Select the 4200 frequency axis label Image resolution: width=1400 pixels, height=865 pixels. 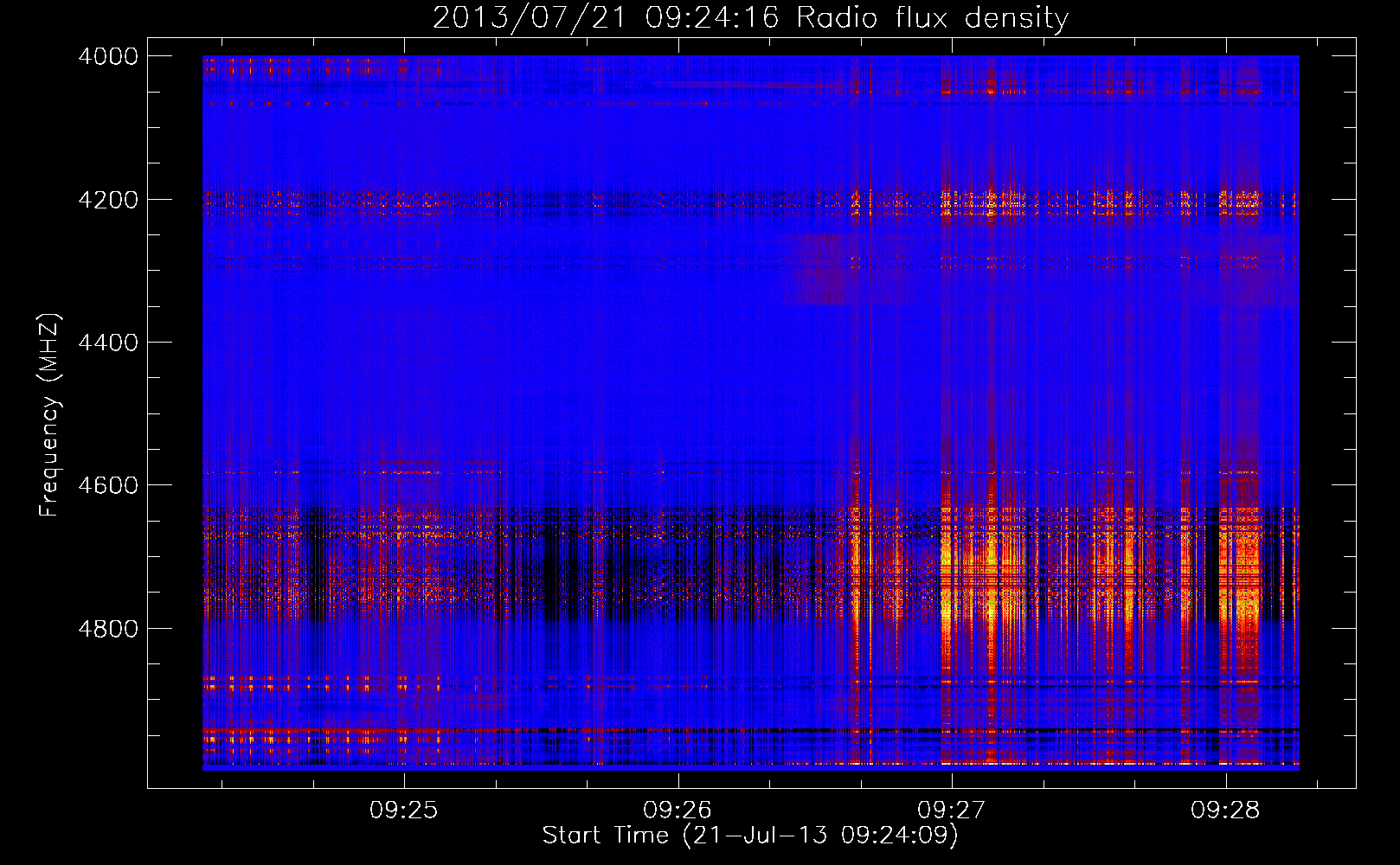pos(108,200)
